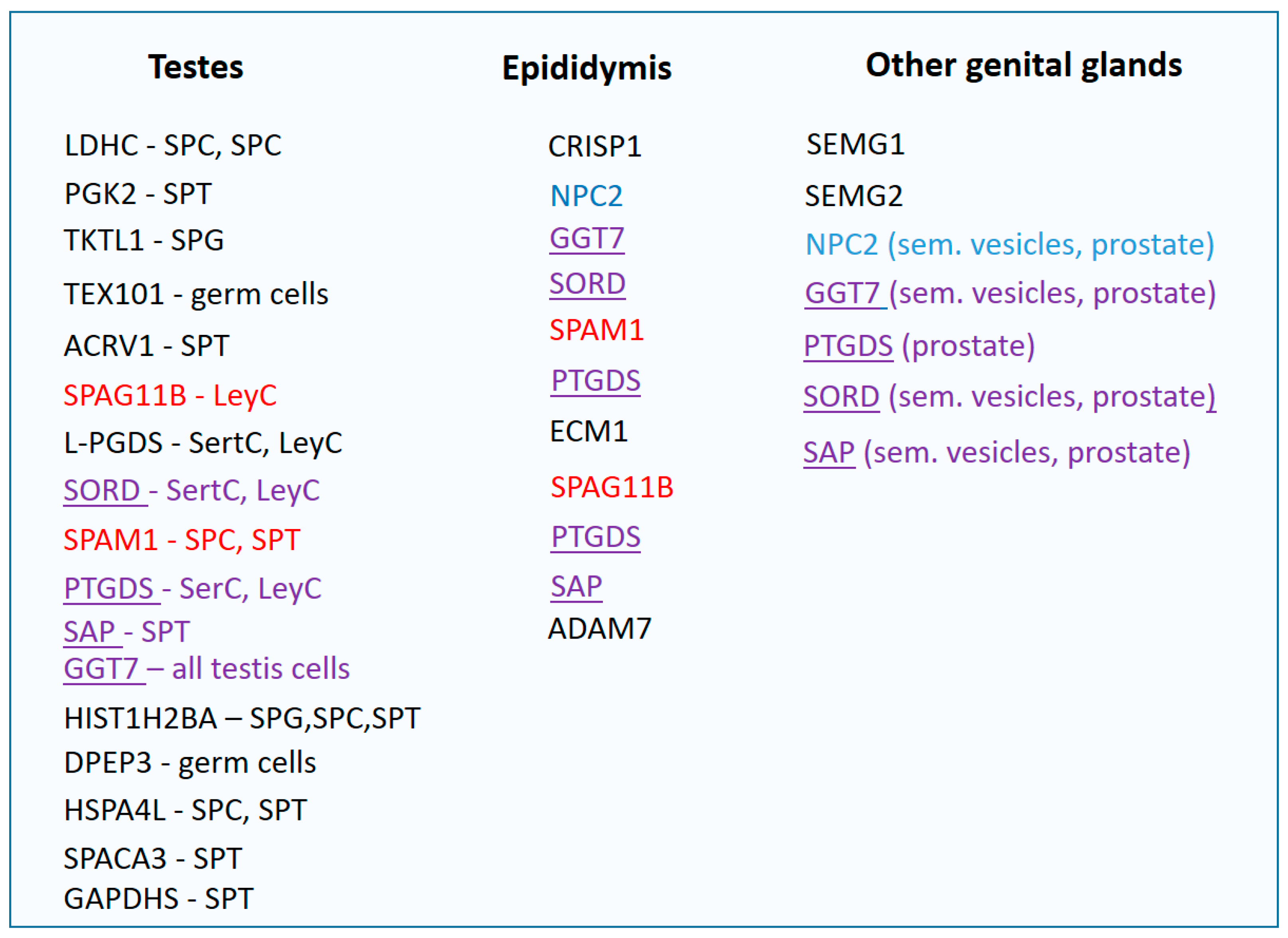Click the Other genital glands heading
This screenshot has width=1288, height=938.
(1023, 65)
